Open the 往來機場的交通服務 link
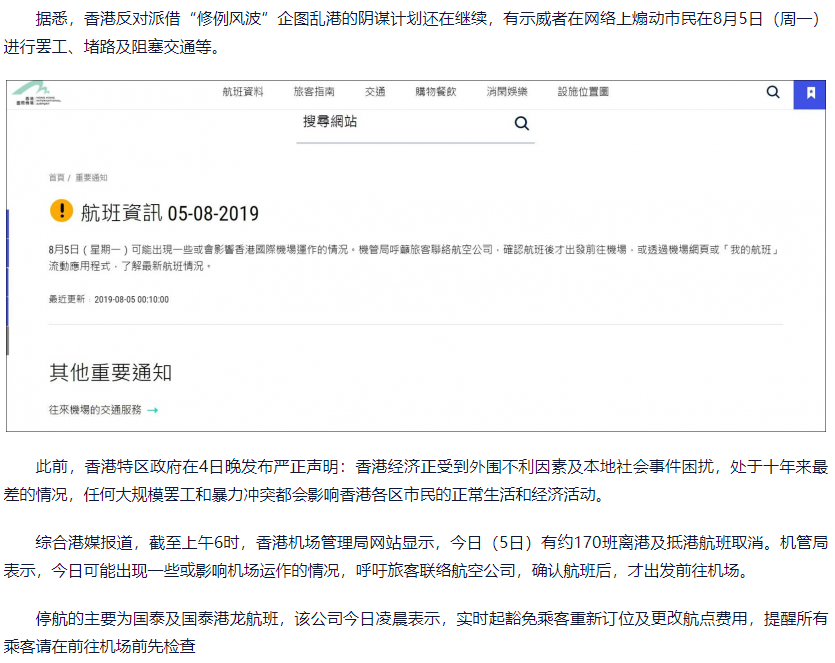The height and width of the screenshot is (663, 835). pyautogui.click(x=95, y=410)
